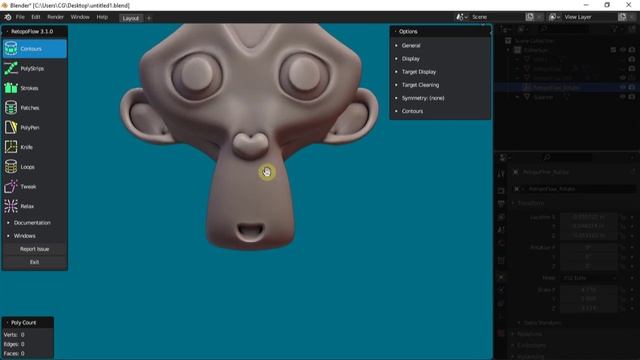Select the Patches tool
This screenshot has height=360, width=640.
tap(35, 108)
